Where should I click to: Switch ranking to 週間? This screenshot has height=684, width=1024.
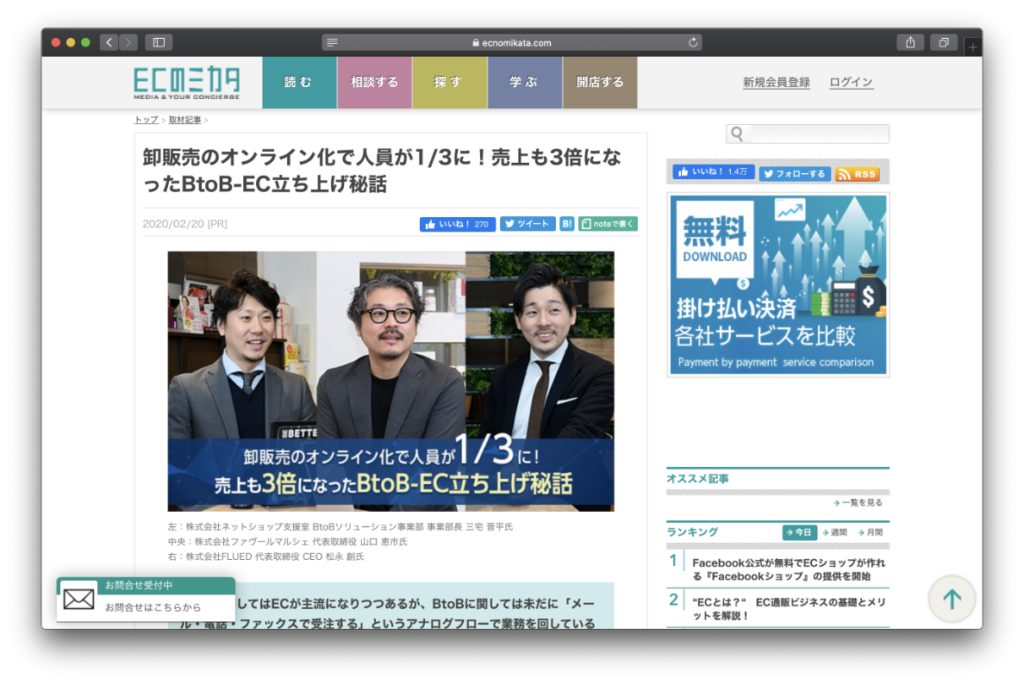point(835,532)
